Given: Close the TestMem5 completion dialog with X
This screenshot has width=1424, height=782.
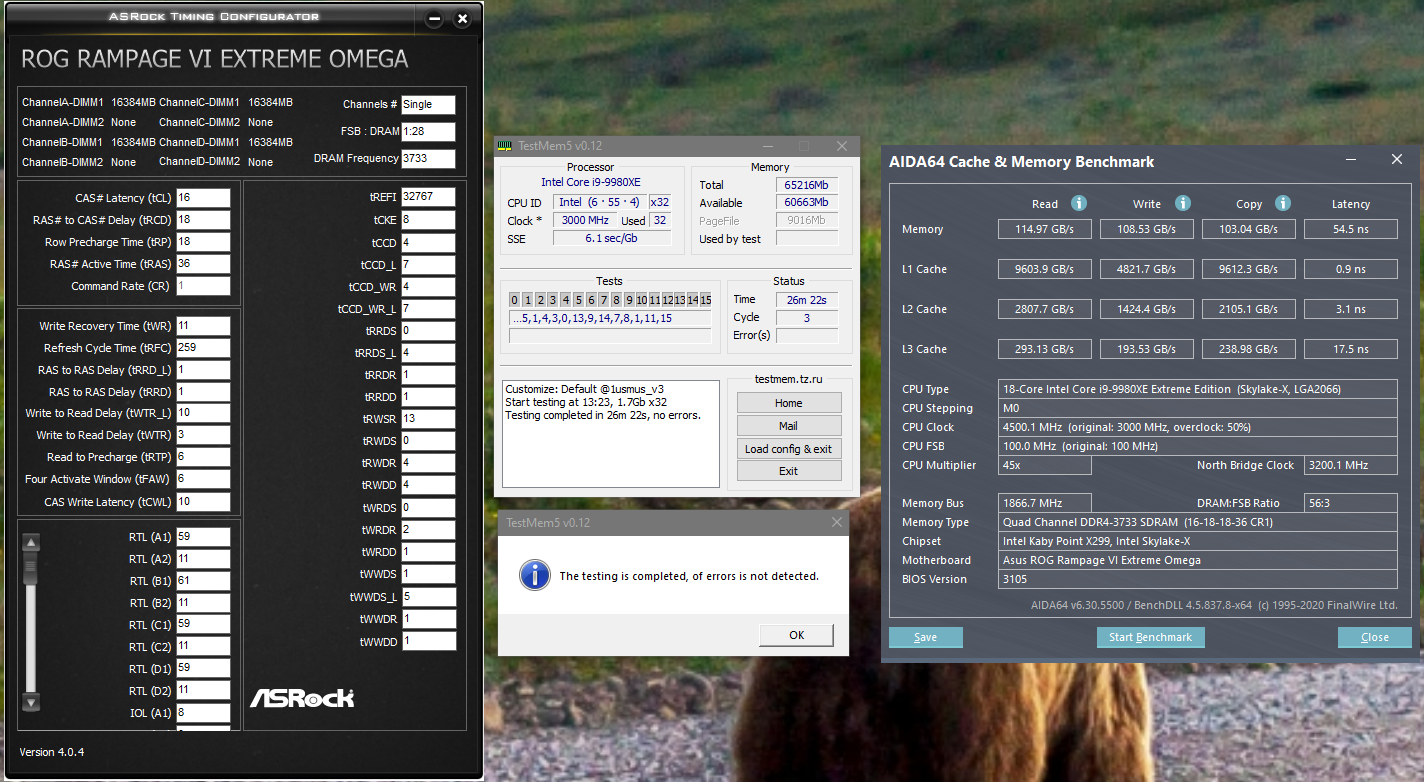Looking at the screenshot, I should [x=837, y=522].
